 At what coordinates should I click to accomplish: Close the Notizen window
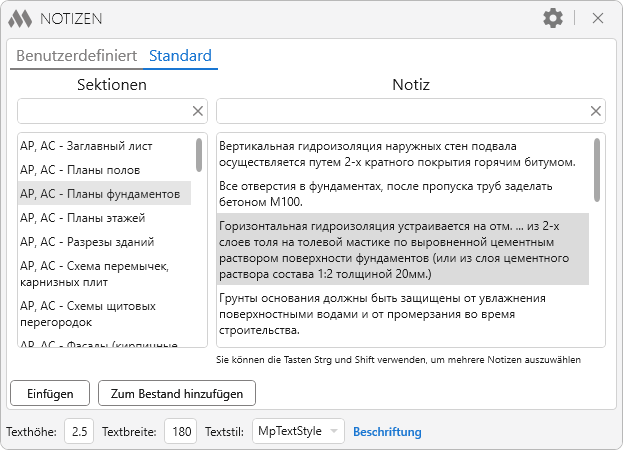coord(598,18)
